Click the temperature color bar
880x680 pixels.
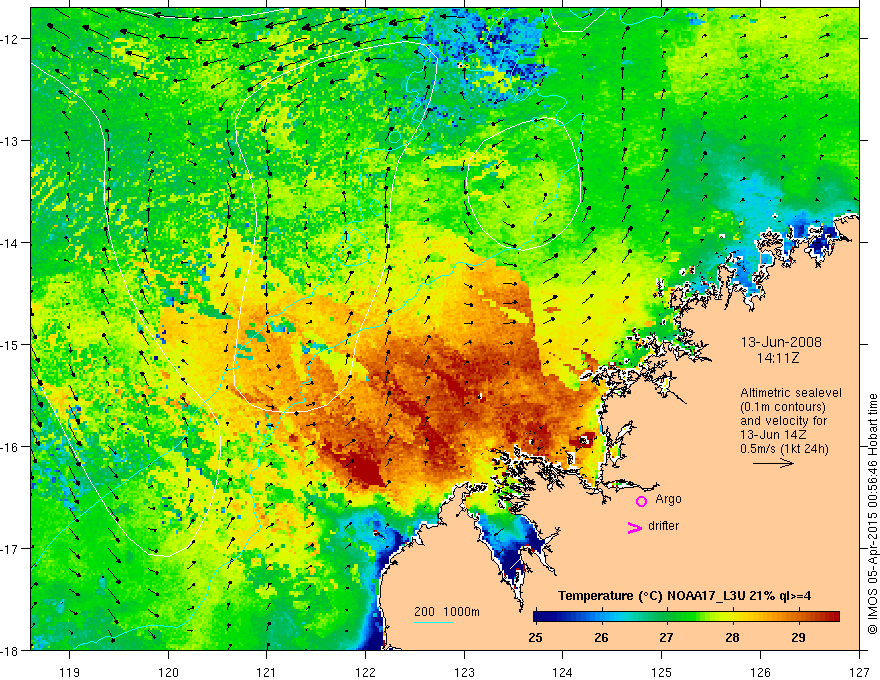pos(686,616)
